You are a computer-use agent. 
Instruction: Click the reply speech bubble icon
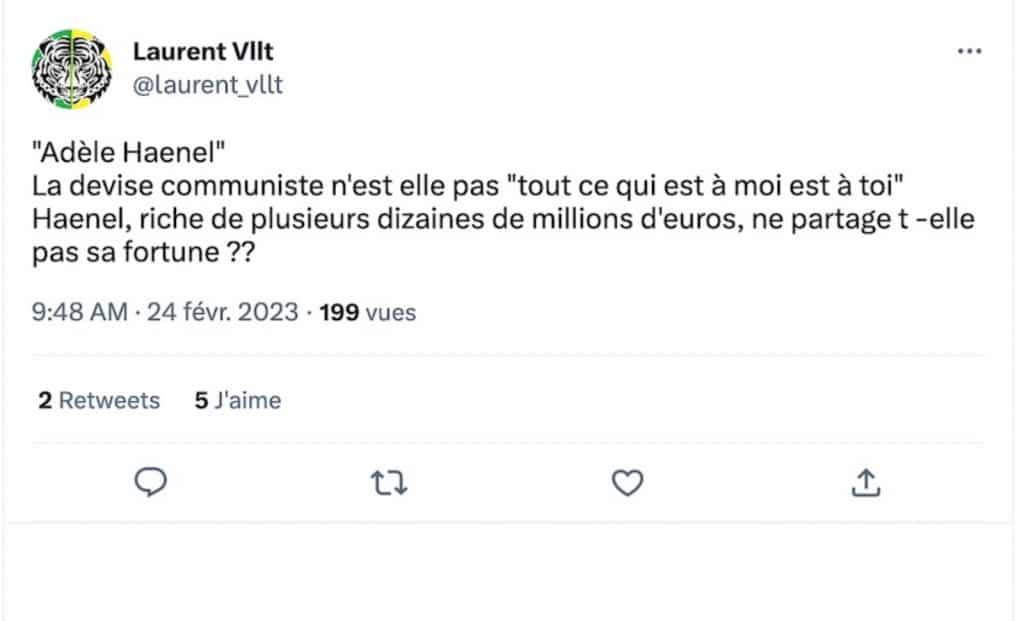tap(150, 484)
